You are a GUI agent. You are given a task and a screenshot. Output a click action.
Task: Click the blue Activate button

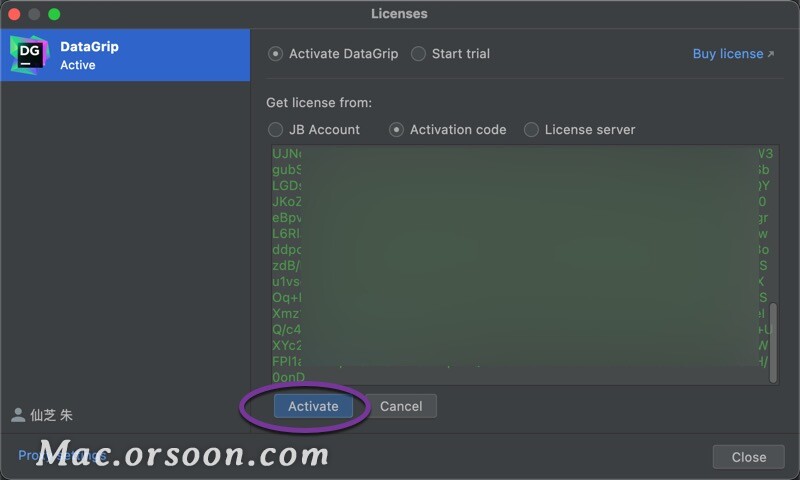tap(313, 406)
